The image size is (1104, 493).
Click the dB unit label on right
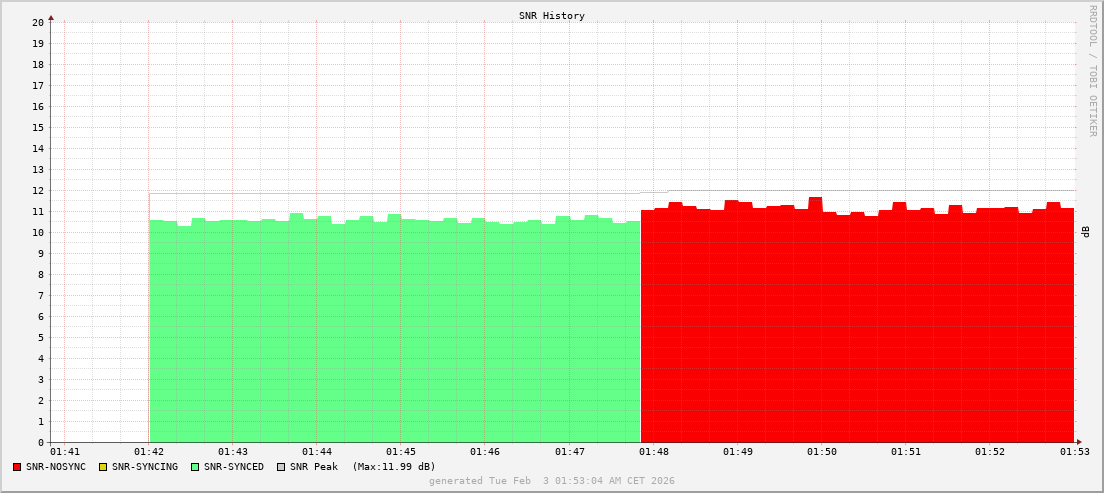point(1086,232)
